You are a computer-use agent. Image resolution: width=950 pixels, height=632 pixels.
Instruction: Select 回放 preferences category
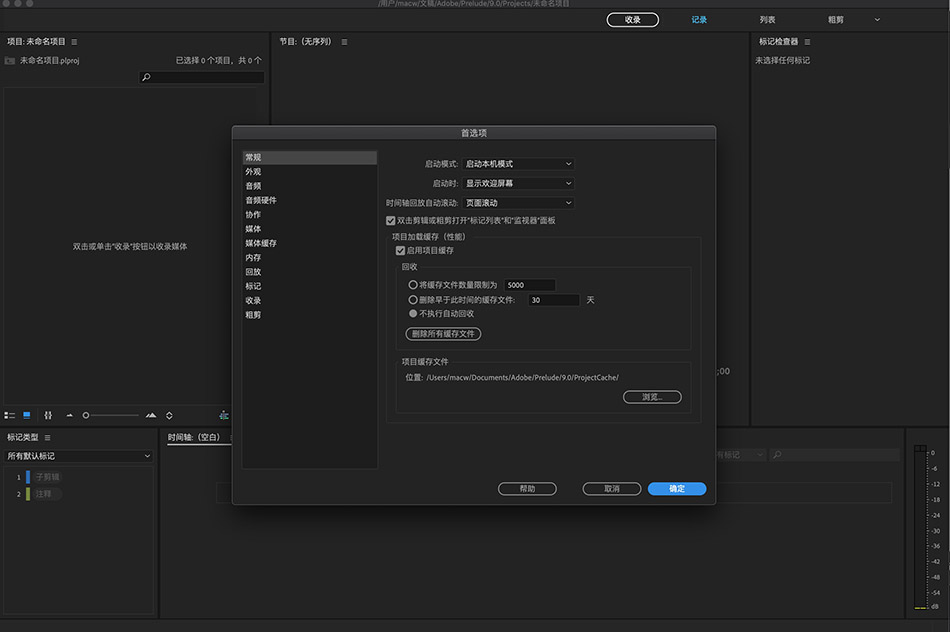310,272
